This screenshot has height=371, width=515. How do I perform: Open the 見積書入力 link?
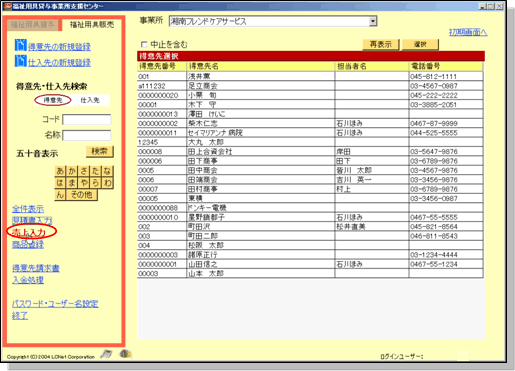point(32,220)
